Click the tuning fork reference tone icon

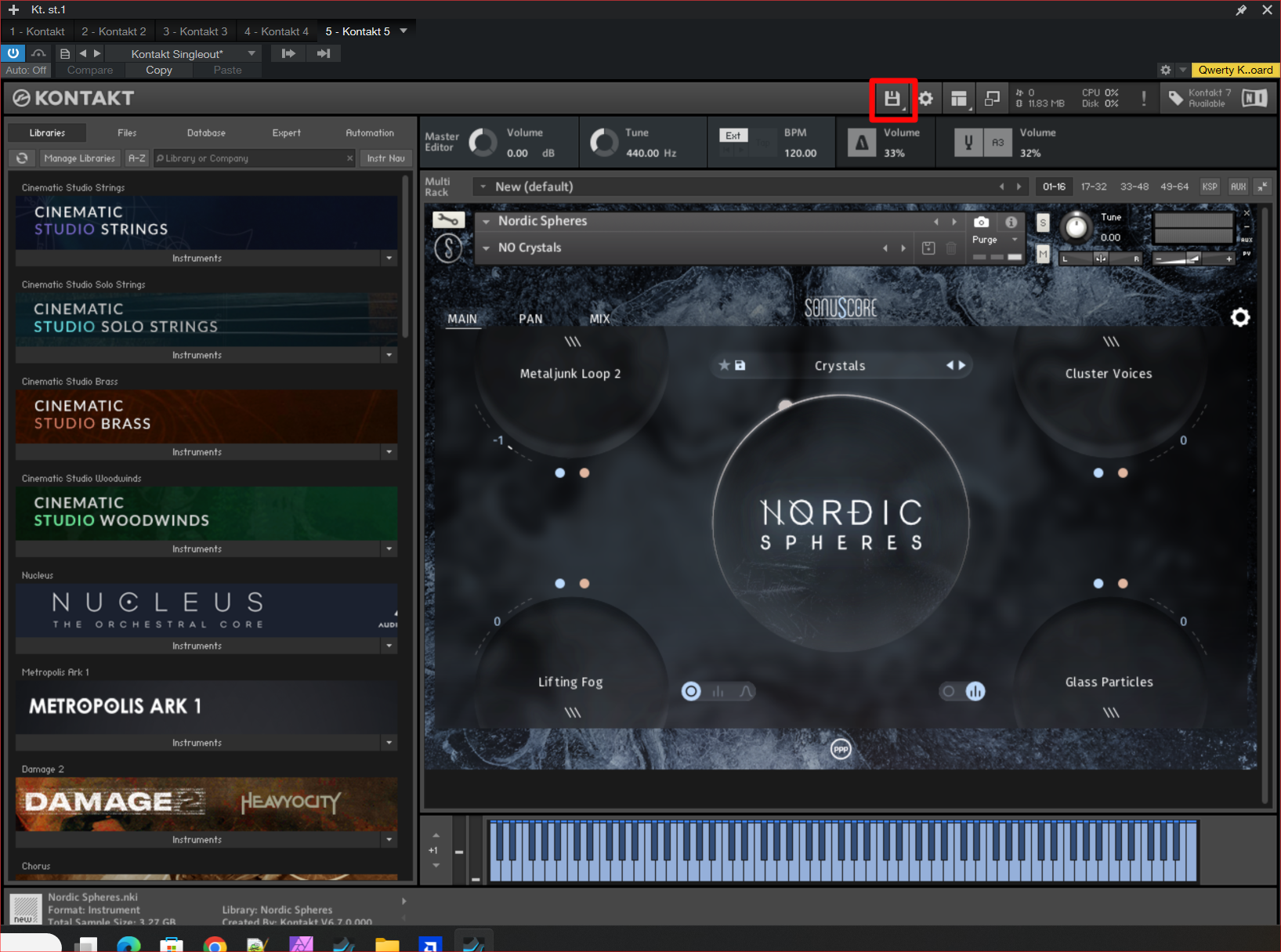(968, 143)
